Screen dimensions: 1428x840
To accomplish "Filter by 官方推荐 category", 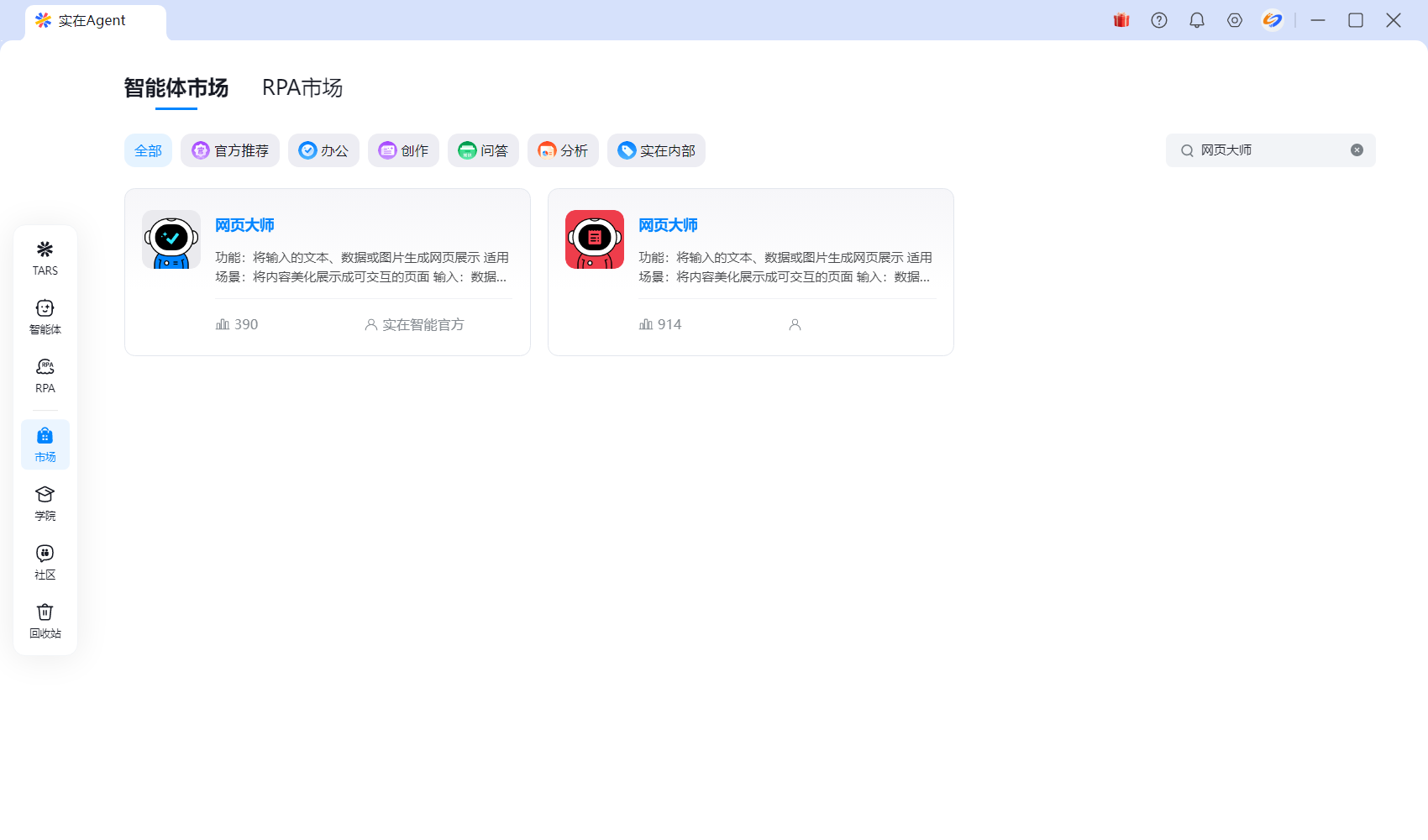I will coord(230,150).
